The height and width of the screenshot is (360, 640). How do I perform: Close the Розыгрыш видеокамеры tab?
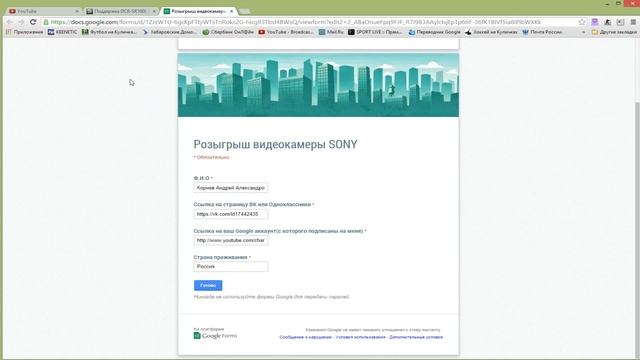tap(231, 11)
